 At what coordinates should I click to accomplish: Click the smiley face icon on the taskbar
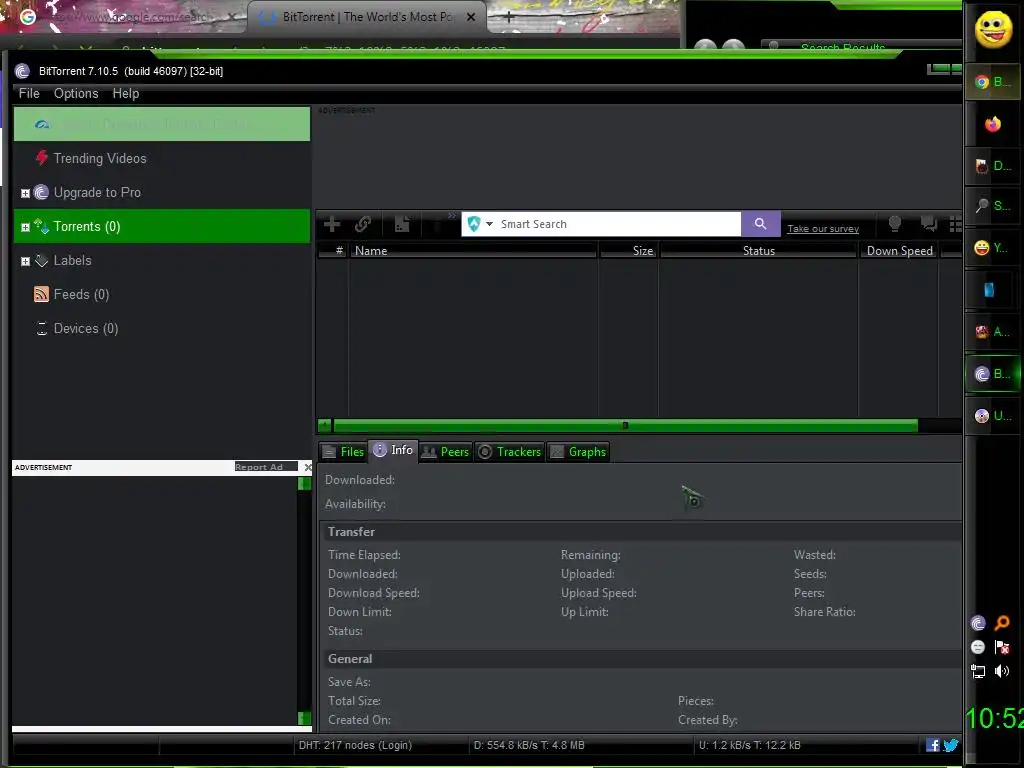(x=993, y=29)
